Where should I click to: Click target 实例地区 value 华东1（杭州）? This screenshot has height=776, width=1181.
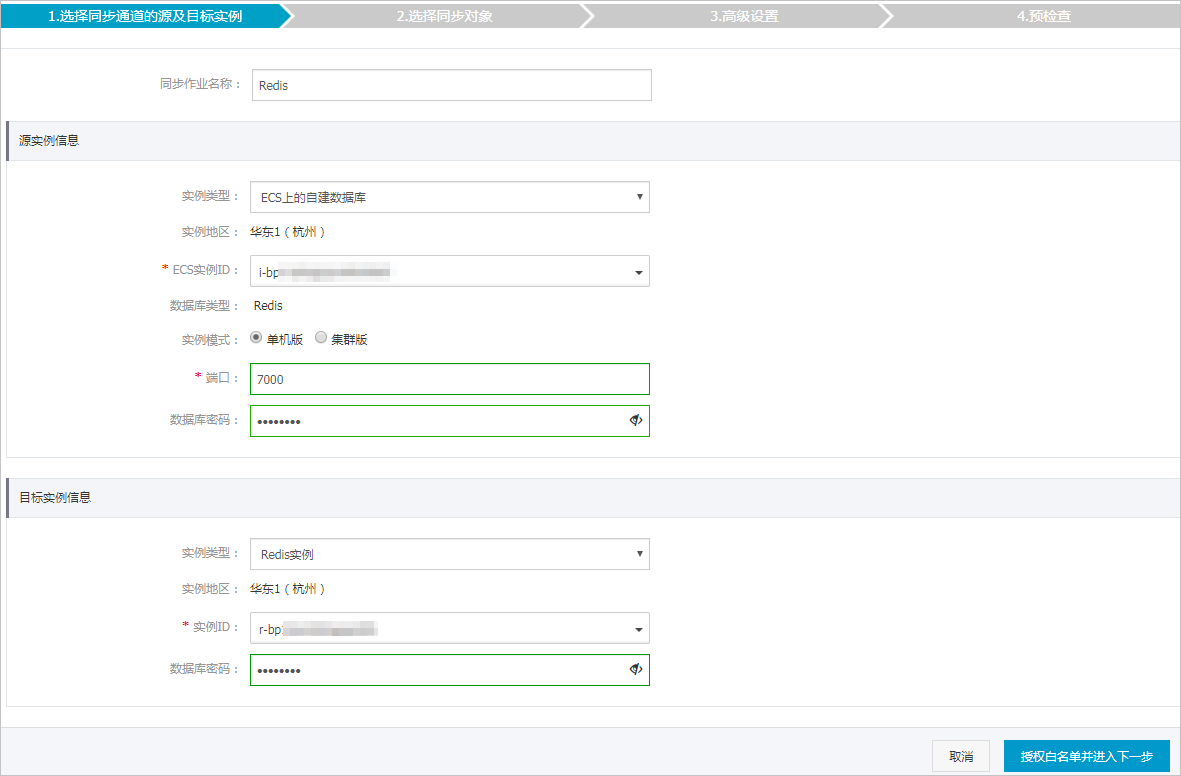[x=288, y=589]
